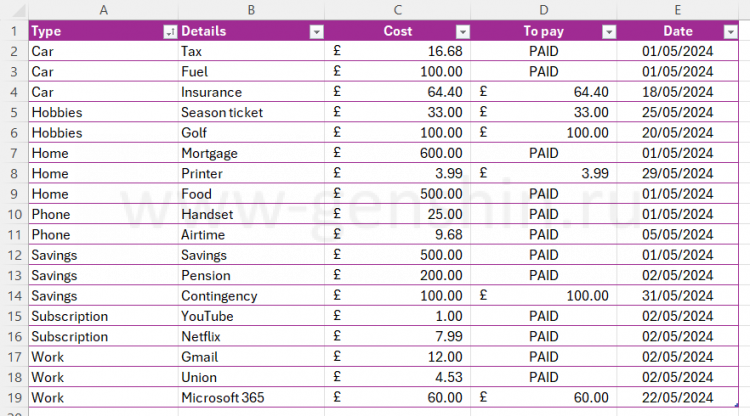
Task: Select the Mortgage details cell
Action: click(x=251, y=153)
